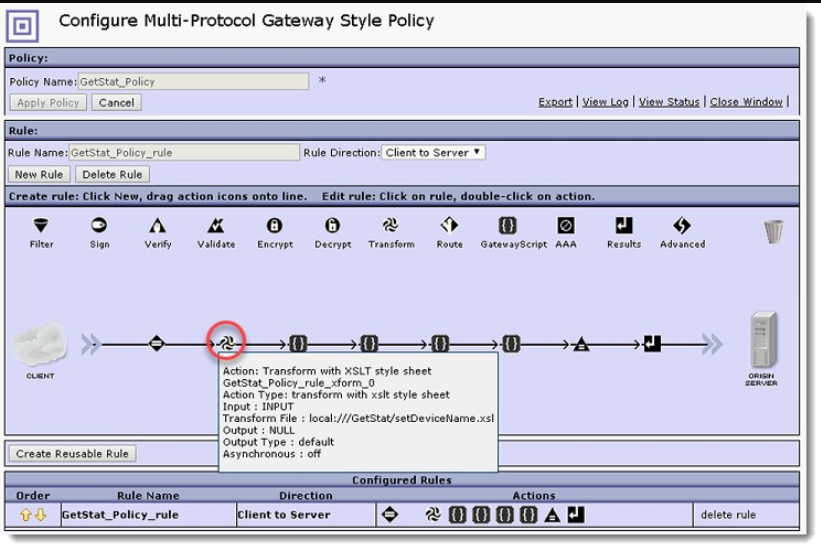821x546 pixels.
Task: Open the Export link
Action: point(555,102)
